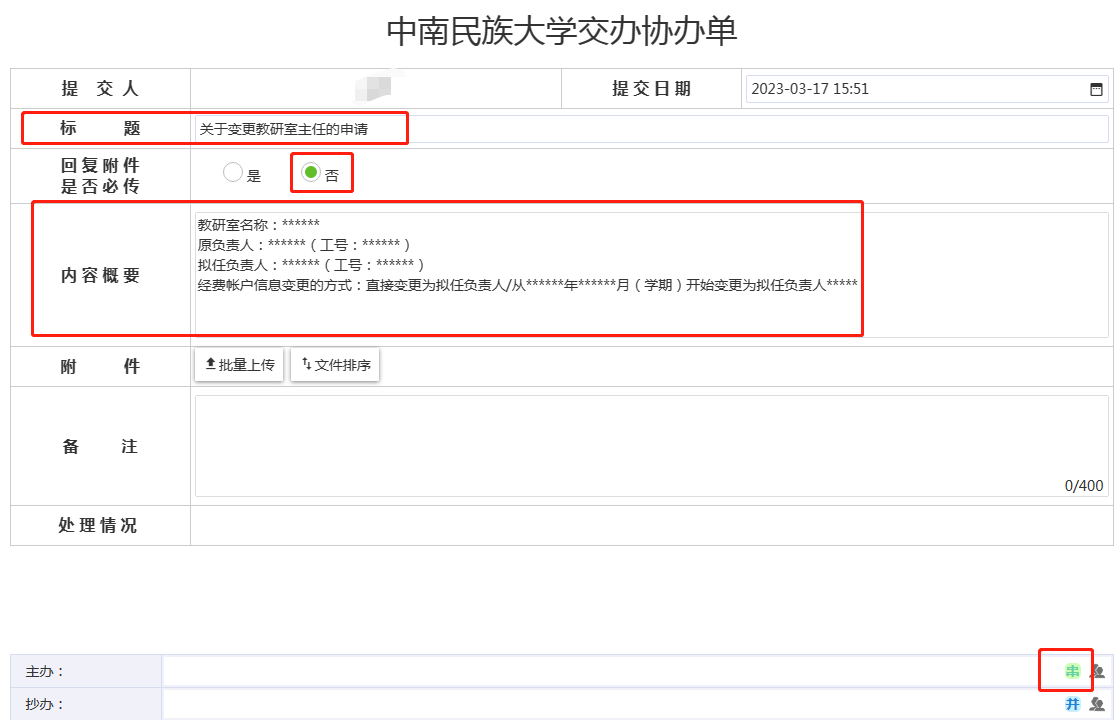Focus the 标题 title input field

click(650, 129)
